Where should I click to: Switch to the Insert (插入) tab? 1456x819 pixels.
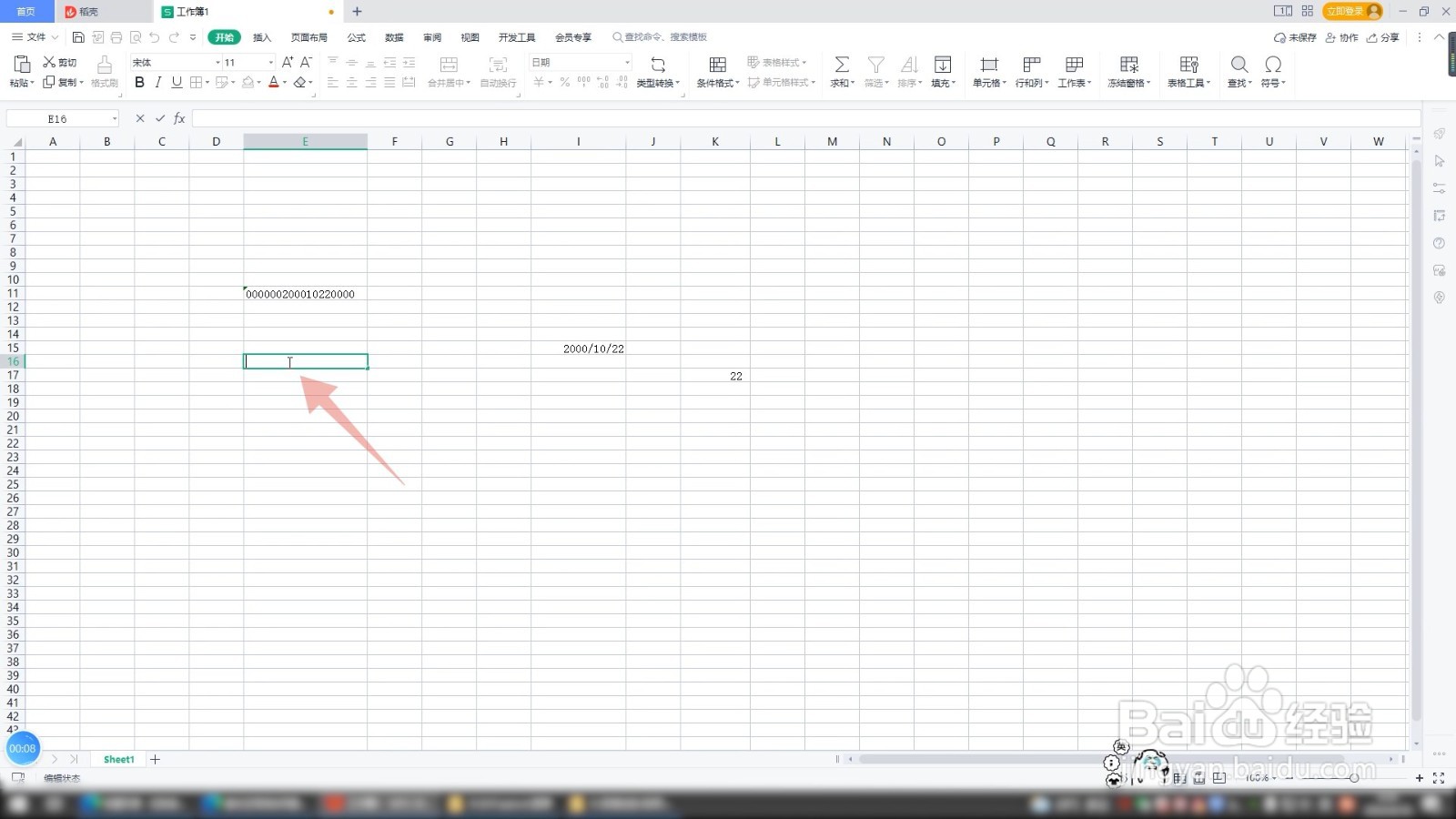coord(262,37)
